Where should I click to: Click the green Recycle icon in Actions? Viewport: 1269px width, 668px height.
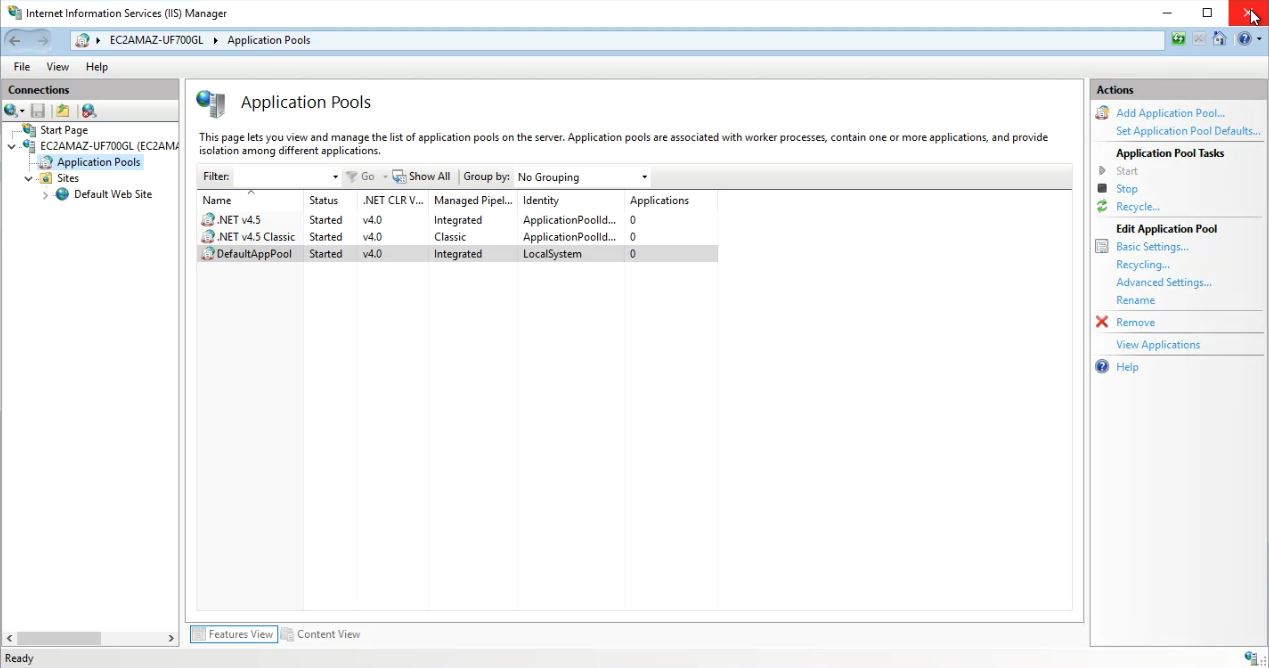click(1102, 207)
